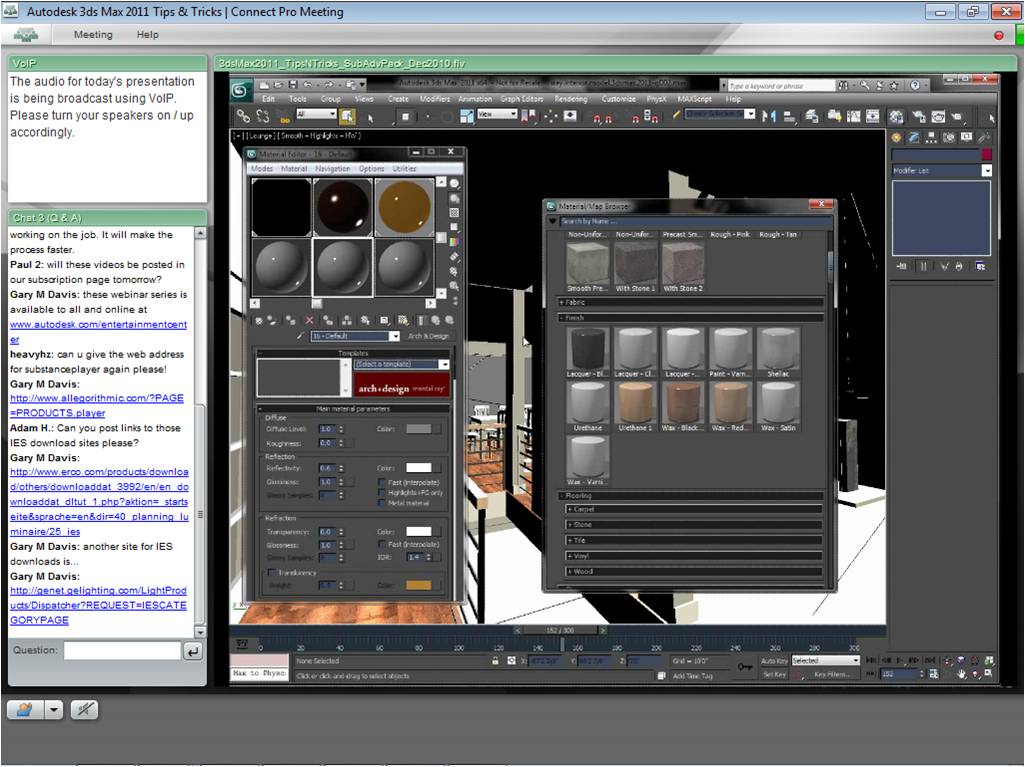Click the Selection Lock padlock icon
The image size is (1025, 767).
(x=496, y=661)
